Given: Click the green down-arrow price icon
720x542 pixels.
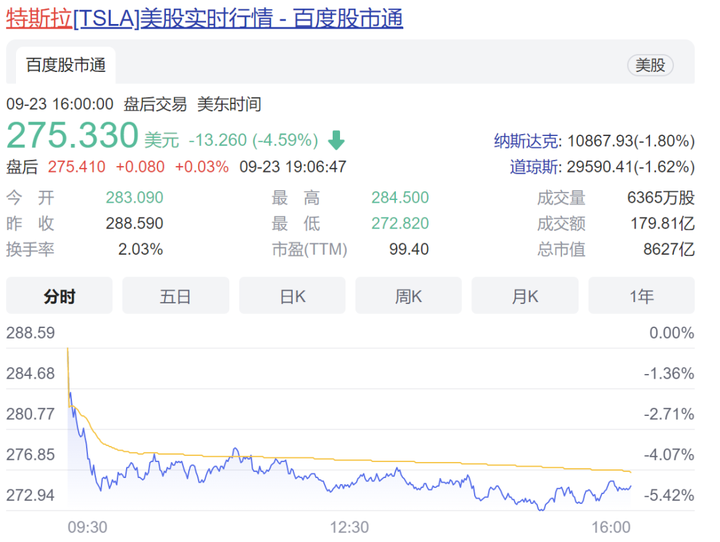Looking at the screenshot, I should [336, 140].
